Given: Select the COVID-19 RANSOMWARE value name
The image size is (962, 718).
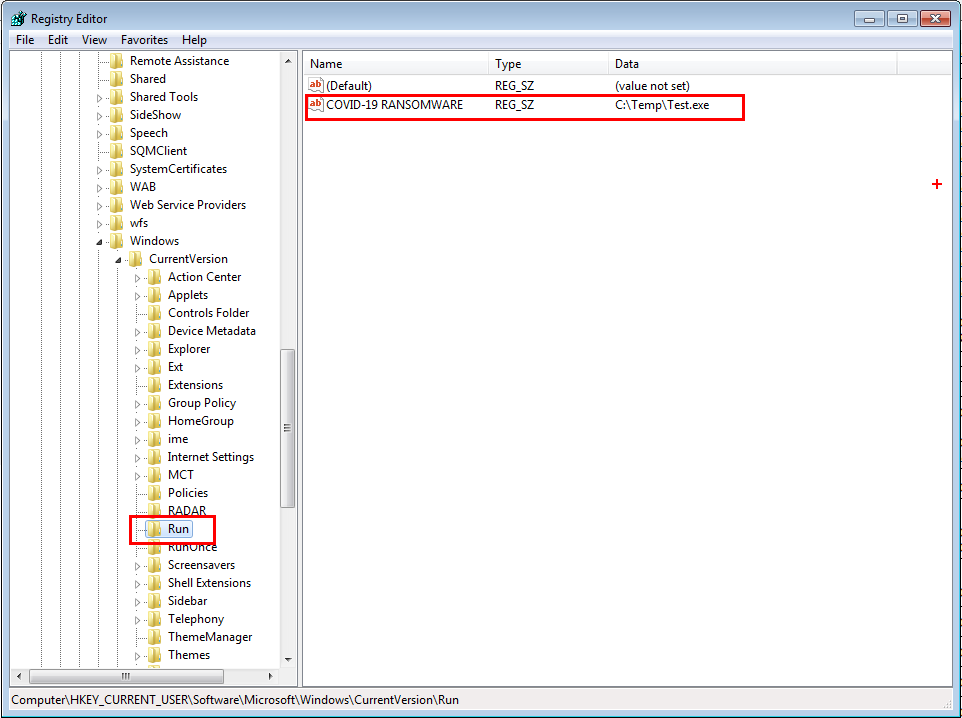Looking at the screenshot, I should coord(394,105).
